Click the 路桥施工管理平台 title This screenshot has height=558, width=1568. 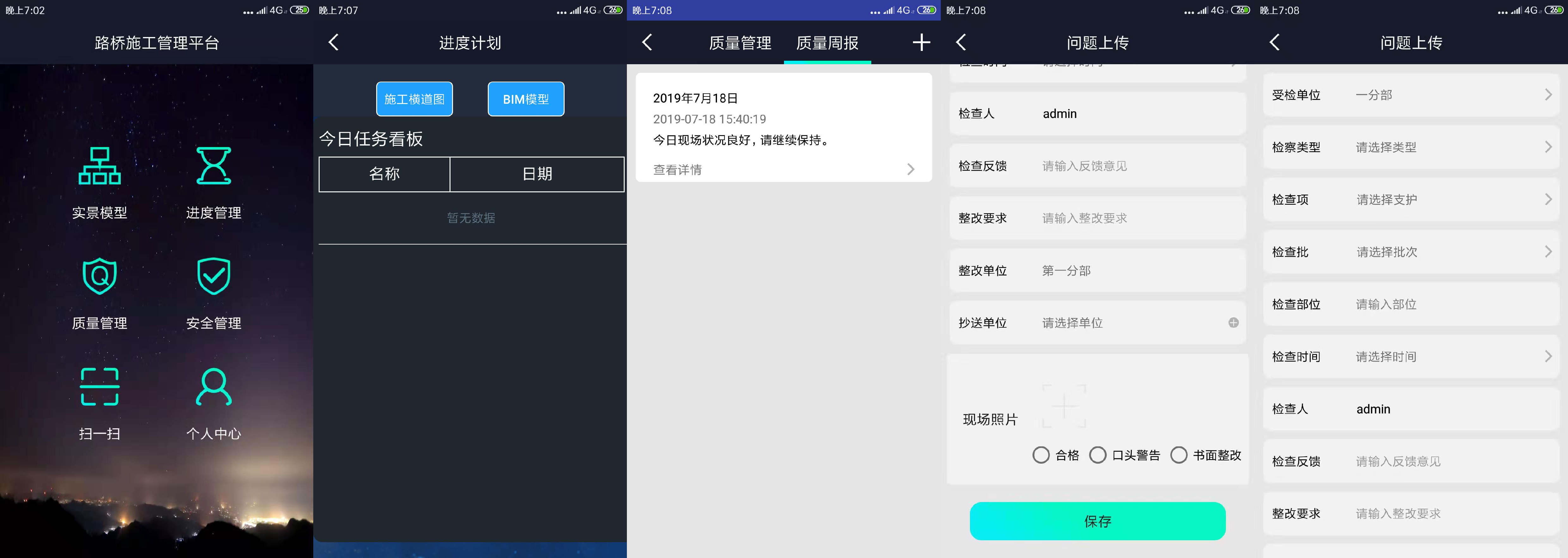[156, 43]
